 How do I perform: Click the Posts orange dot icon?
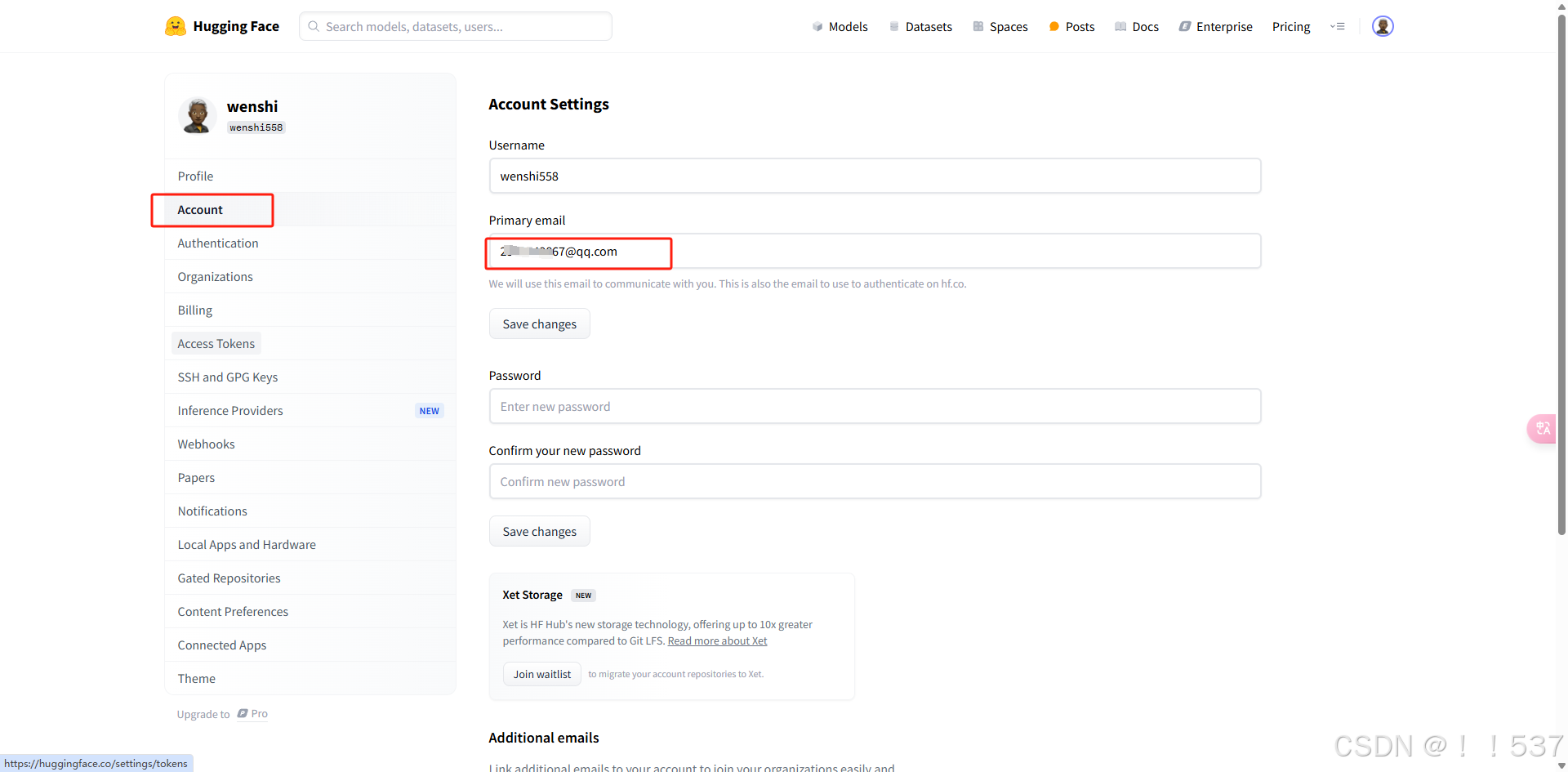pyautogui.click(x=1054, y=27)
